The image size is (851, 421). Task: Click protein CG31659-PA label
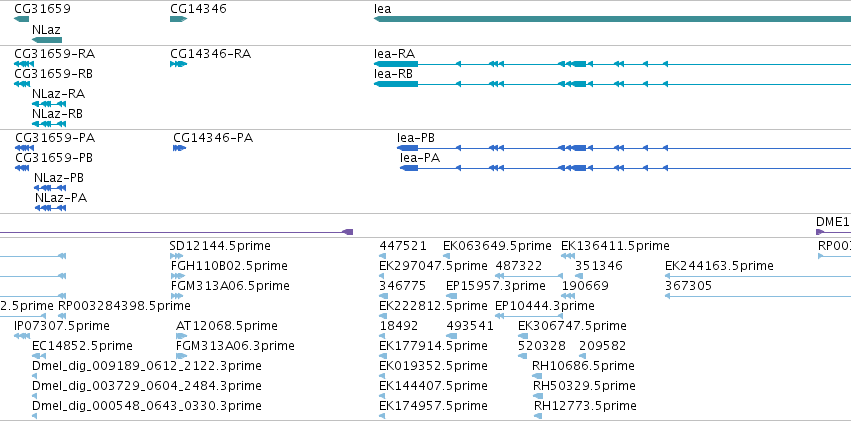point(55,138)
